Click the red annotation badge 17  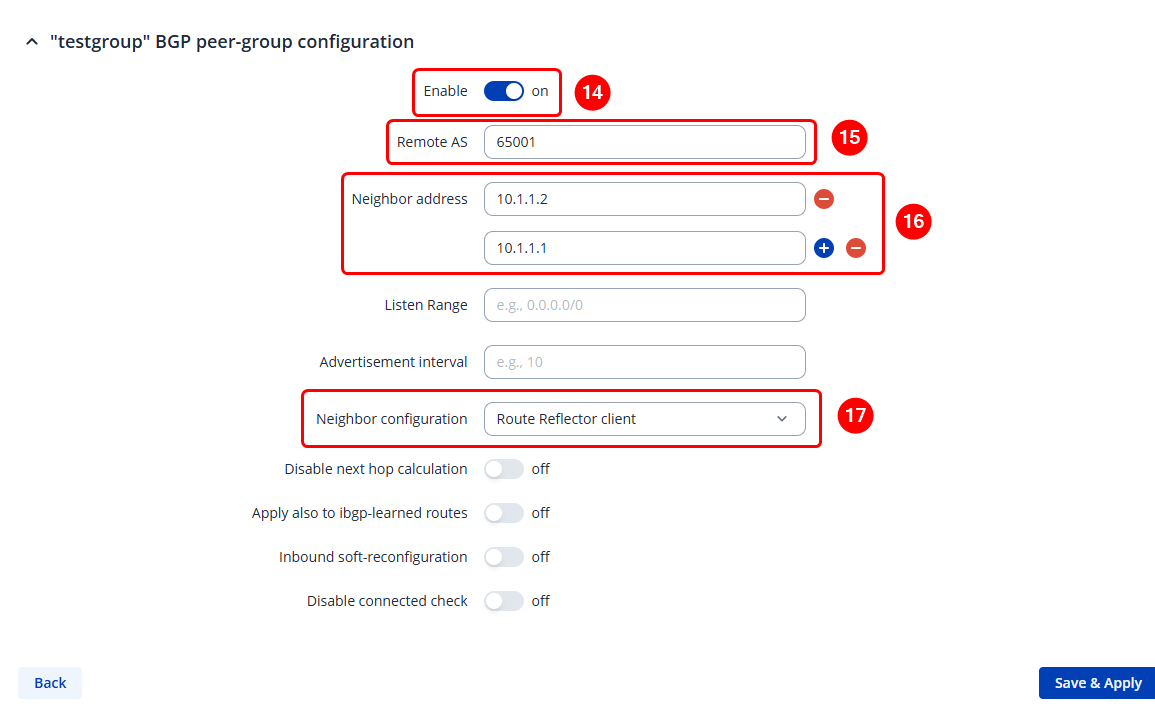pos(856,416)
